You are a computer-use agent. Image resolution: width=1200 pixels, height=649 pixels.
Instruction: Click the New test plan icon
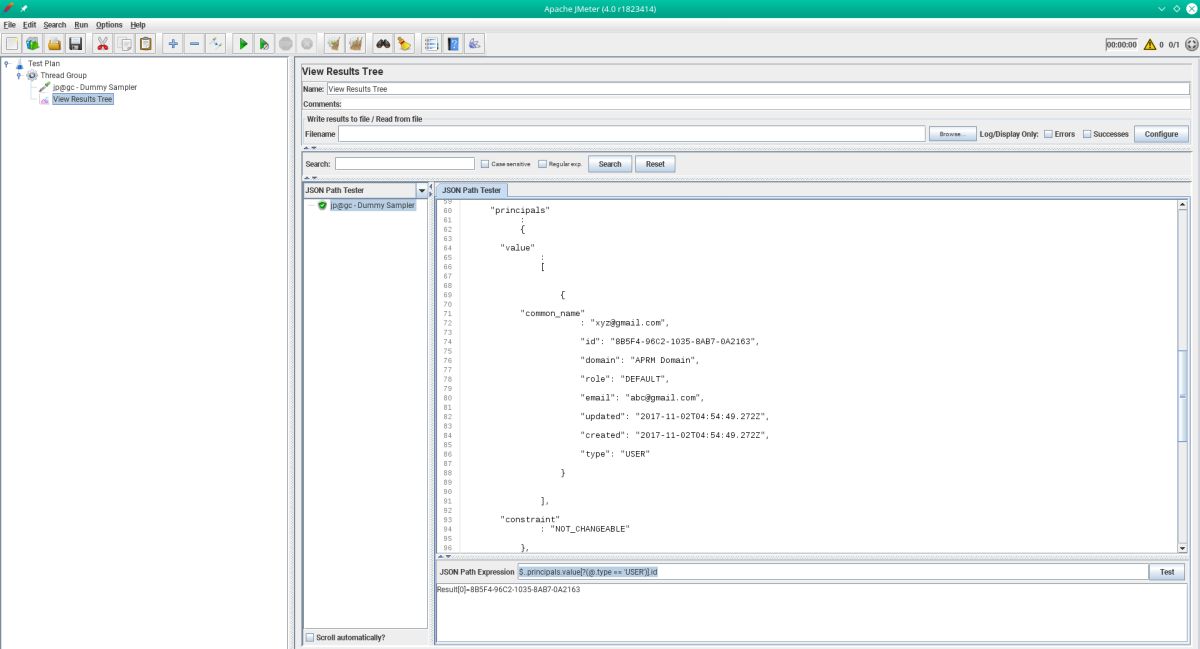click(11, 43)
